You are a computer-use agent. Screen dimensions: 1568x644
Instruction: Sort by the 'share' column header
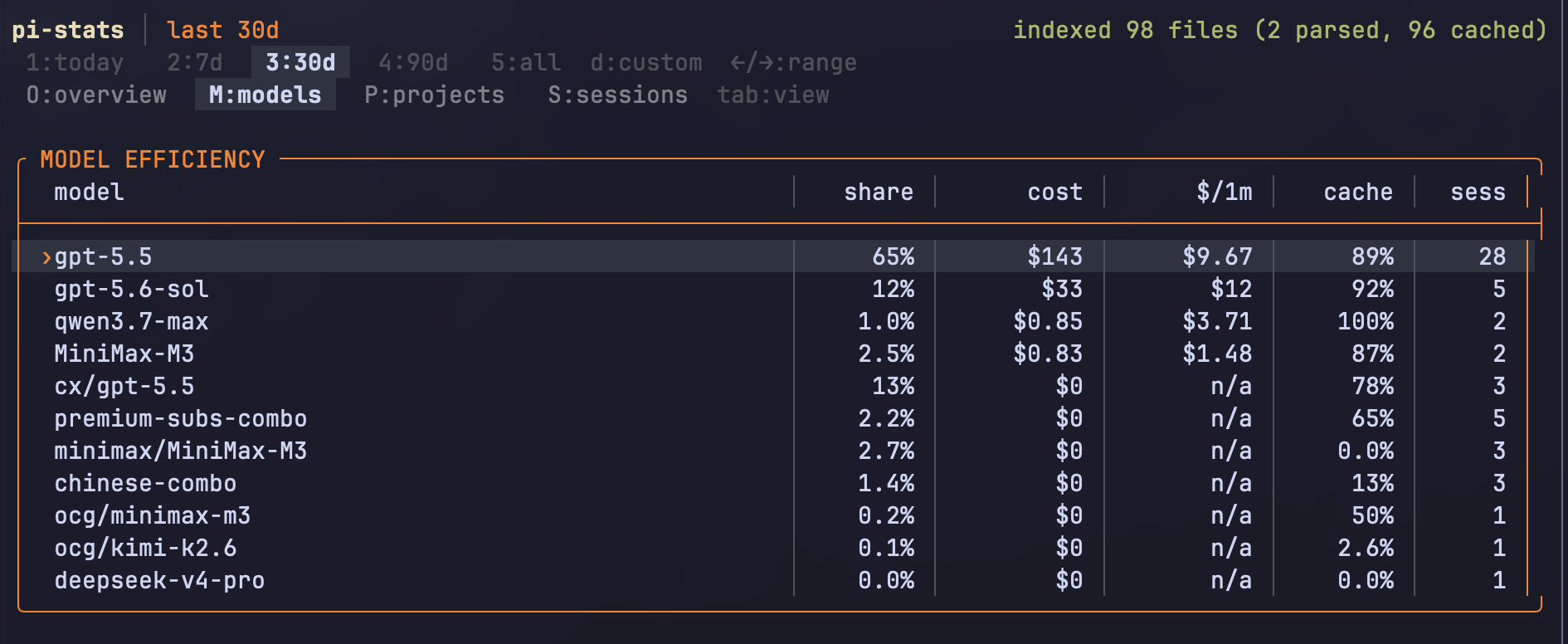tap(879, 192)
